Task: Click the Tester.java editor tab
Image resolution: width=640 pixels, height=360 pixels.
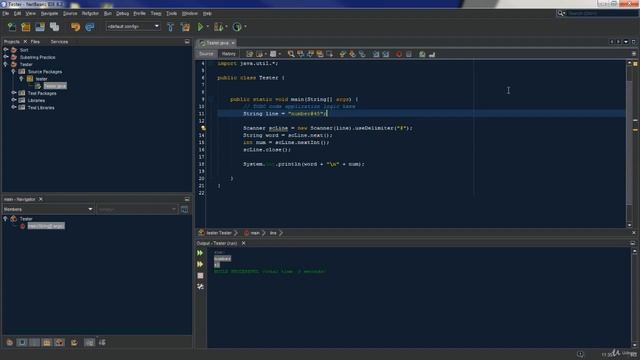Action: coord(217,43)
